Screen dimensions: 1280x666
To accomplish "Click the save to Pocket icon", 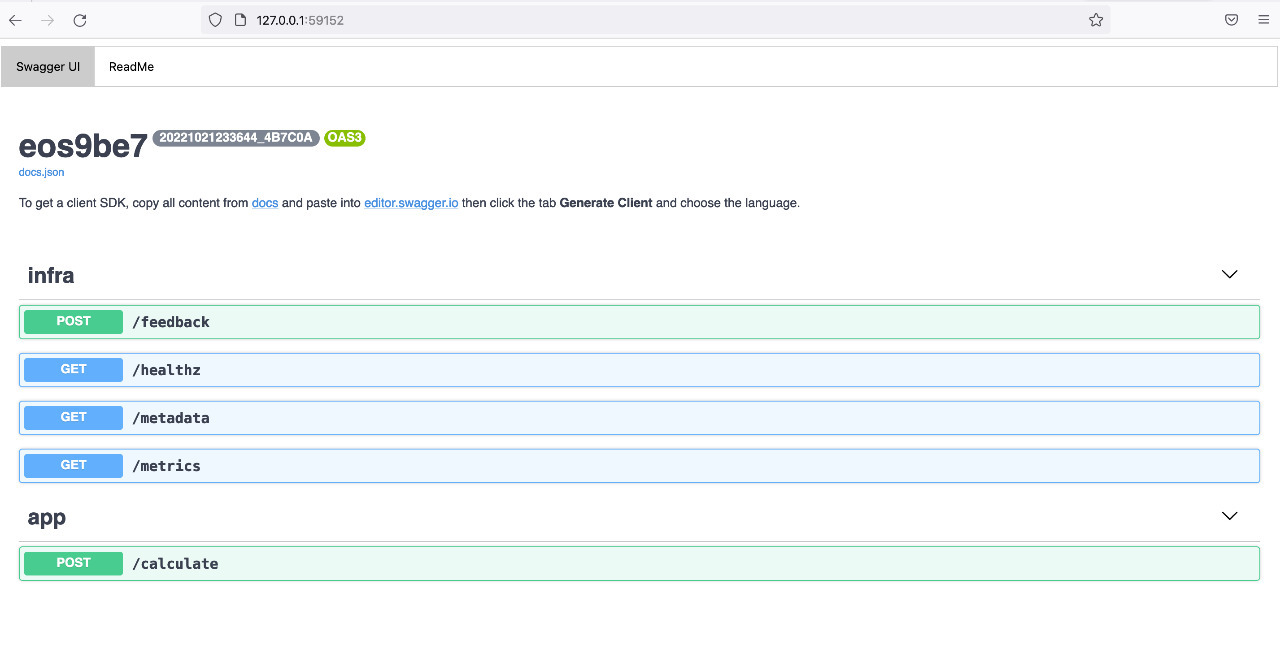I will [1231, 19].
